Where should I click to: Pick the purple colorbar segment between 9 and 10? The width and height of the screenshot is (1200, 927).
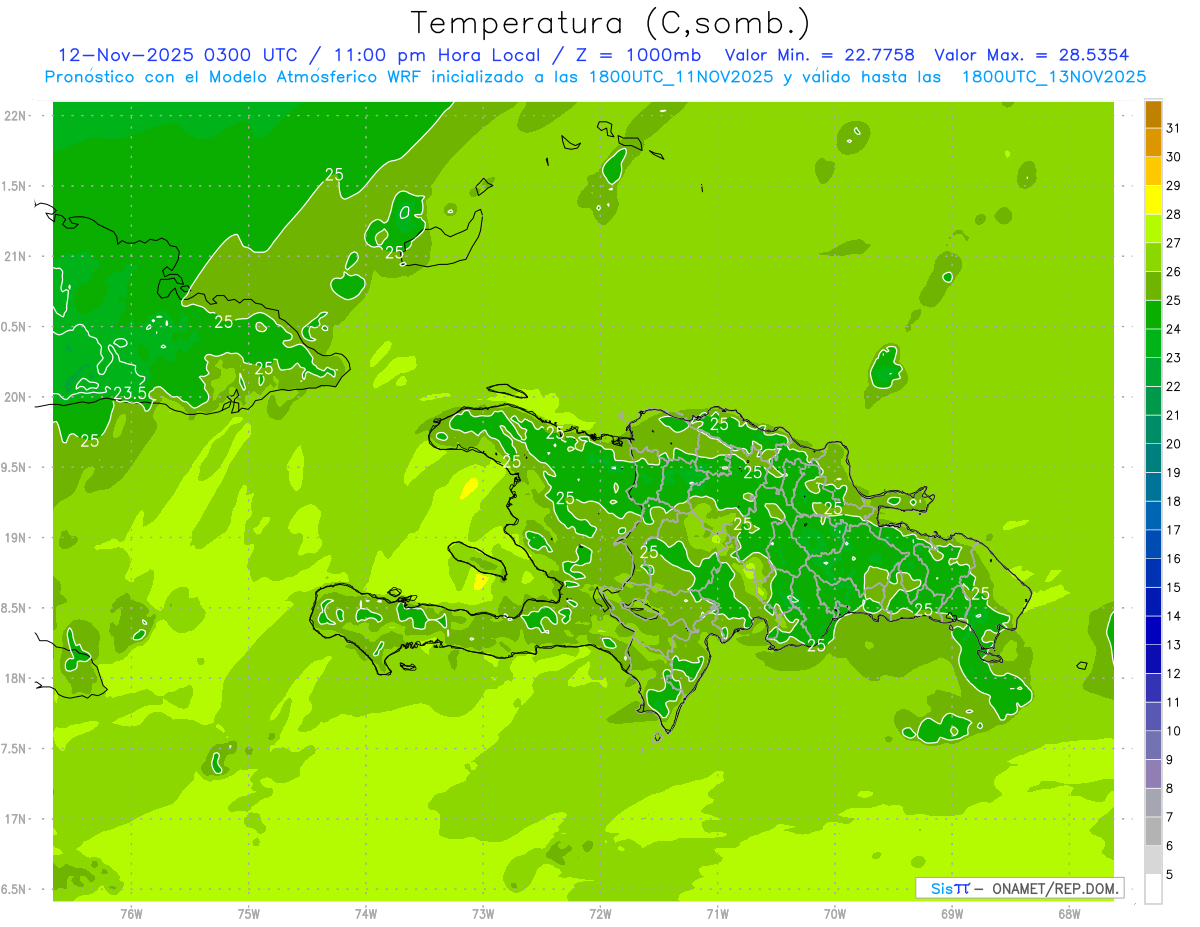pos(1153,745)
